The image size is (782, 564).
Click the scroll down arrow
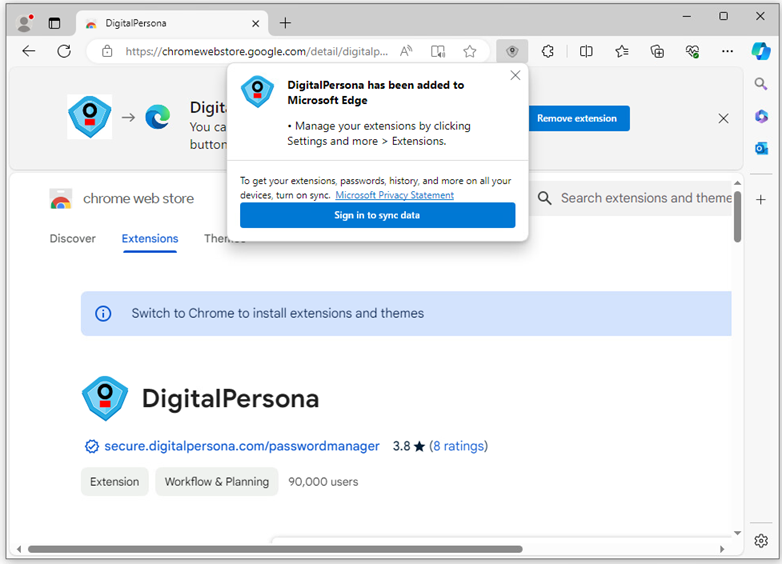click(x=737, y=533)
